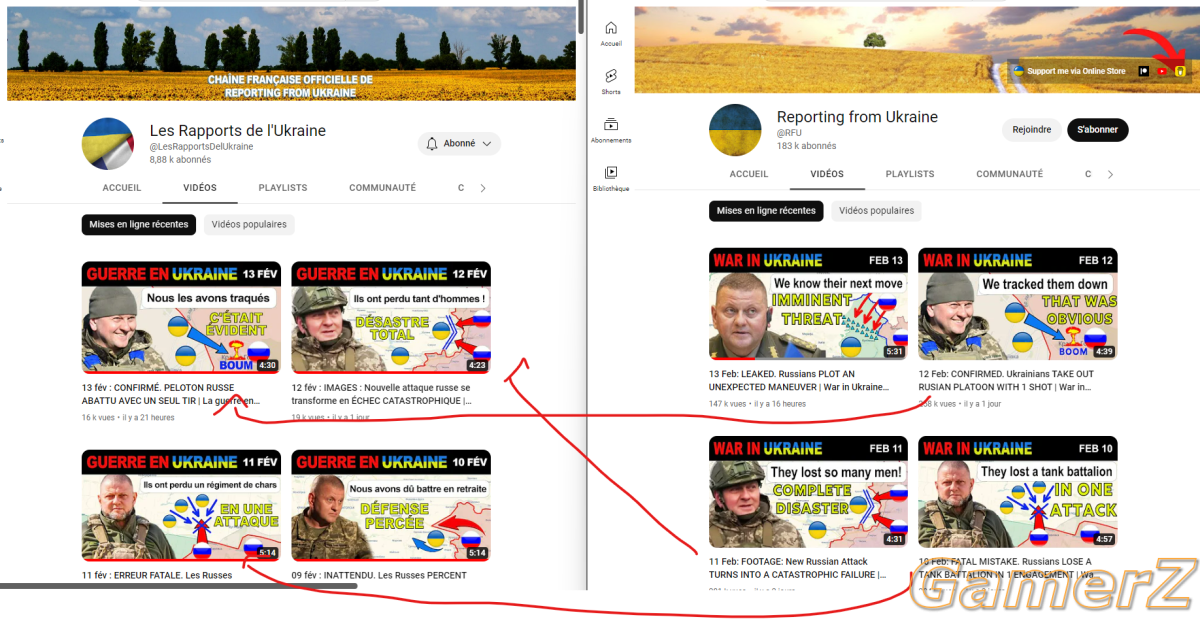This screenshot has height=619, width=1200.
Task: Open the FEB 10 'In one attack' thumbnail
Action: point(1018,492)
